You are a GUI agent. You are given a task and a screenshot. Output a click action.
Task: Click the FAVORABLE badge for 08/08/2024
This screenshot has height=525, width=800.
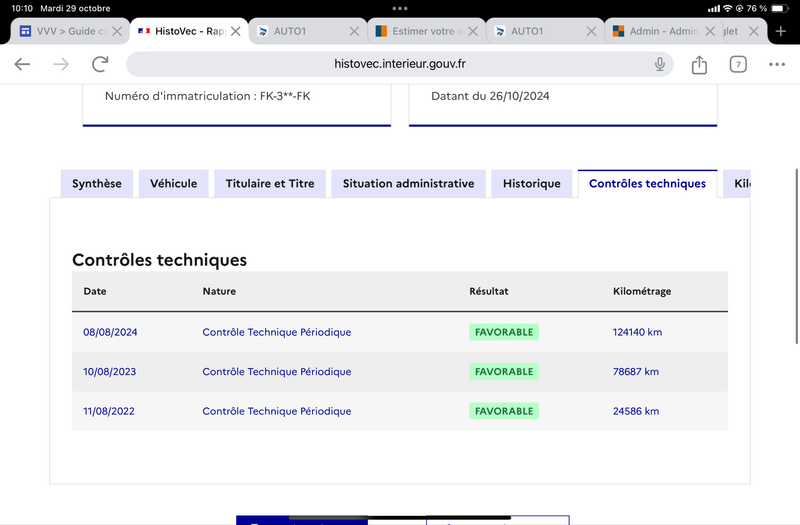click(x=504, y=332)
